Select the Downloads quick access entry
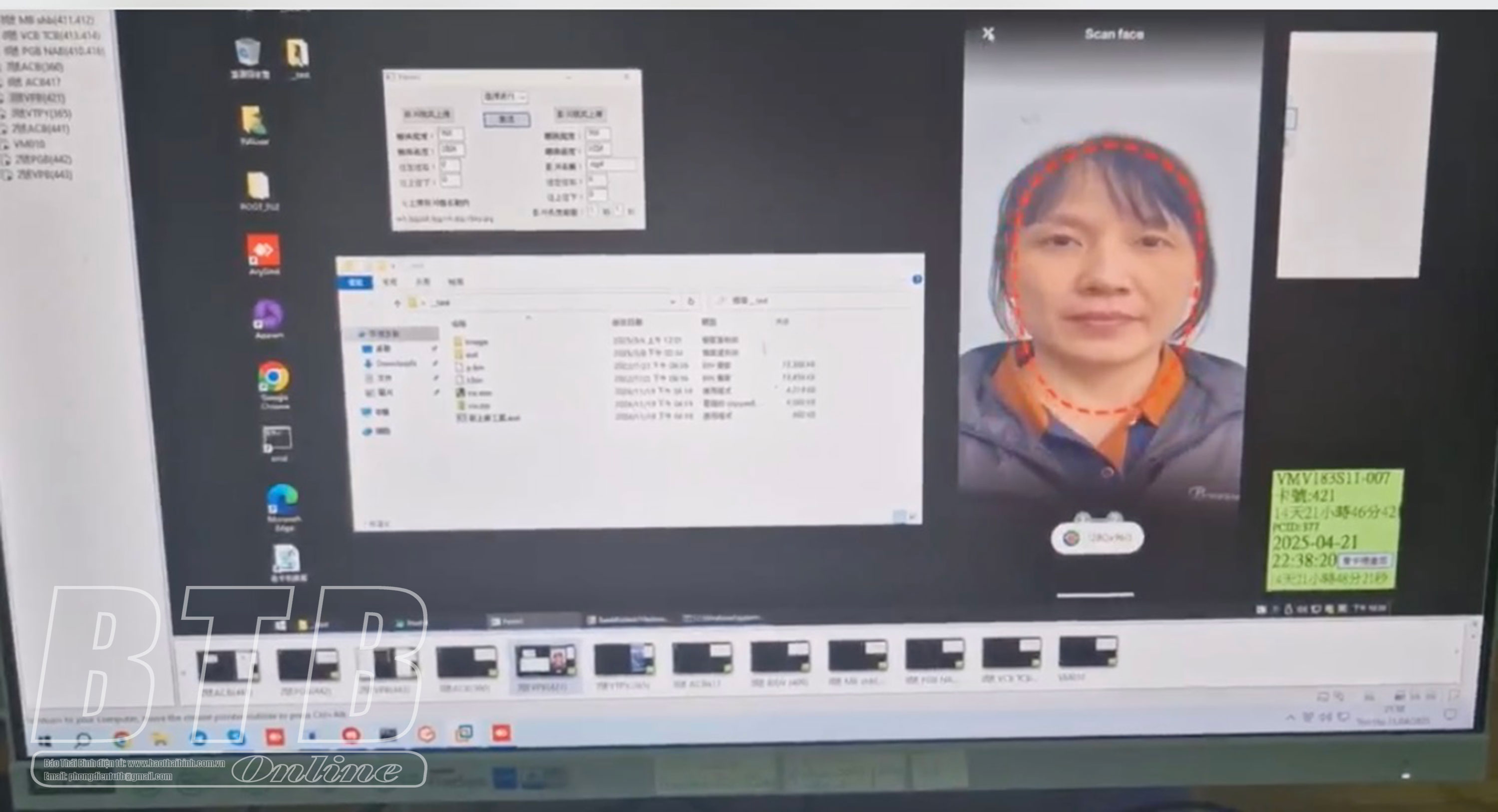This screenshot has width=1498, height=812. 395,363
